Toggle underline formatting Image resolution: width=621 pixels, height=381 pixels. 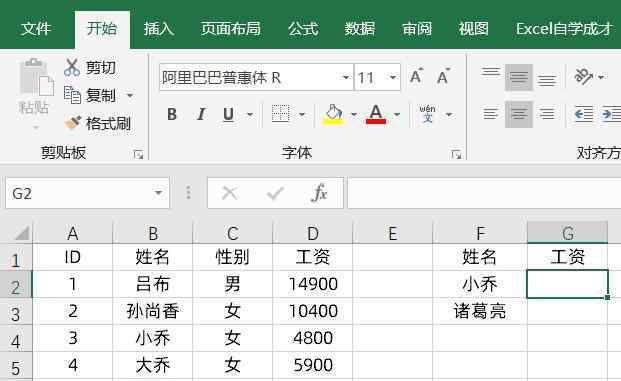click(x=228, y=114)
